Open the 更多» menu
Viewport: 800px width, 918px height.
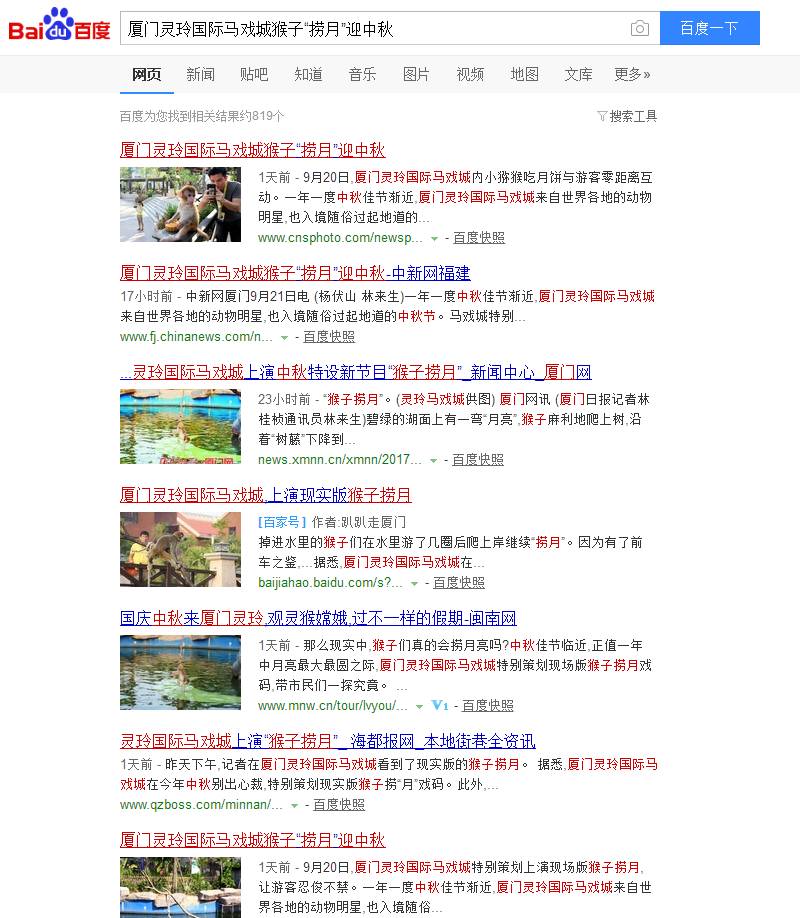[632, 74]
